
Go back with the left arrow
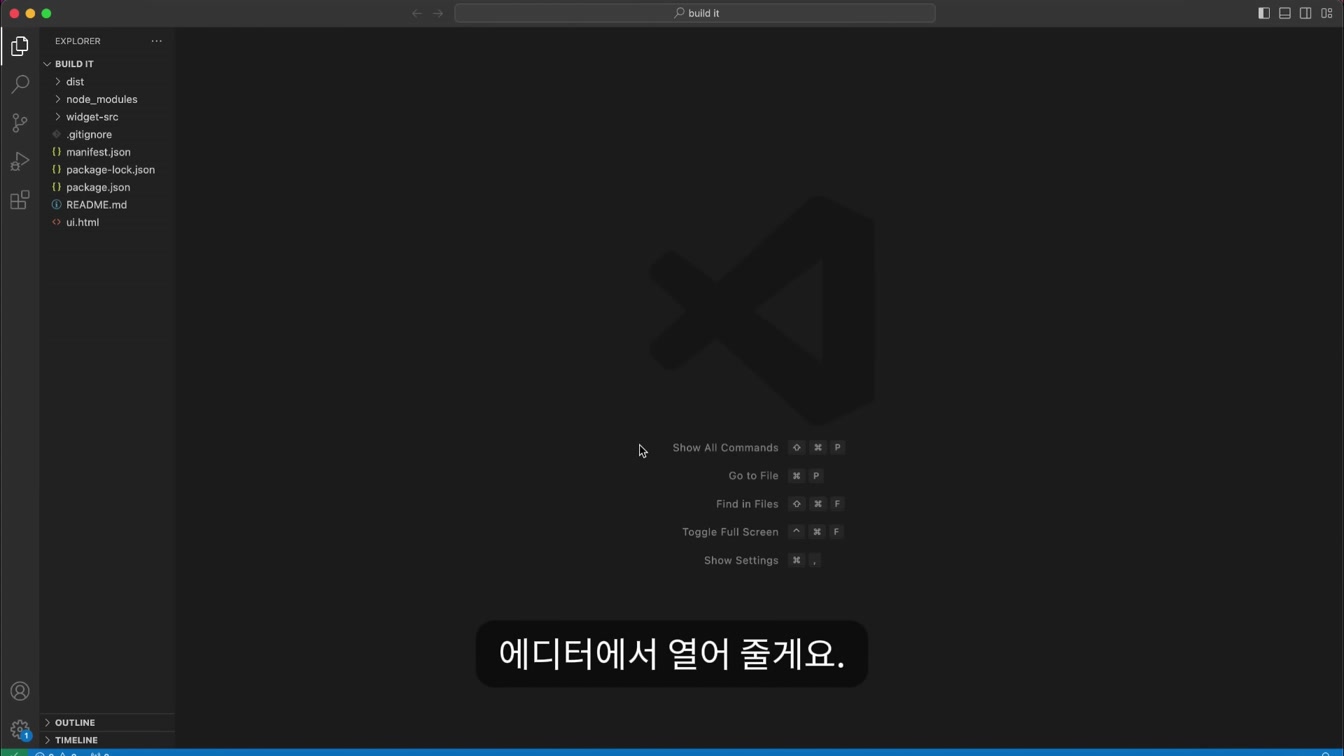417,13
